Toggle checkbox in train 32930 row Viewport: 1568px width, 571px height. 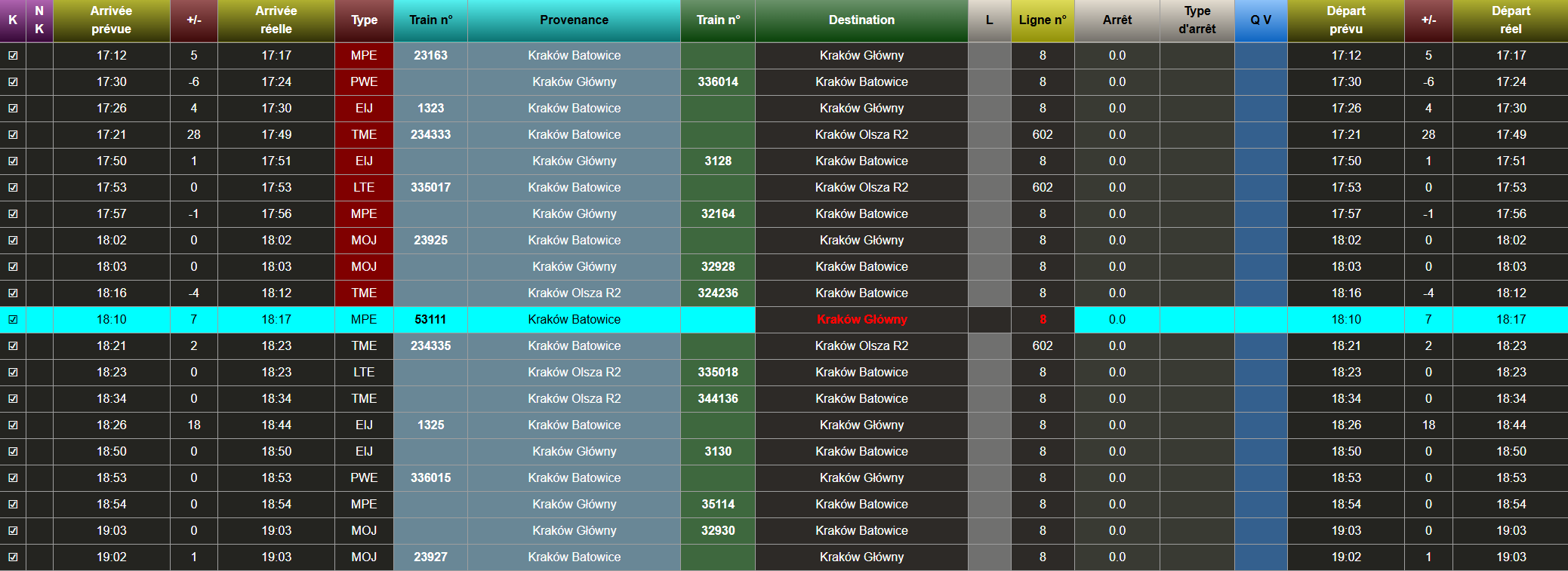(x=13, y=530)
